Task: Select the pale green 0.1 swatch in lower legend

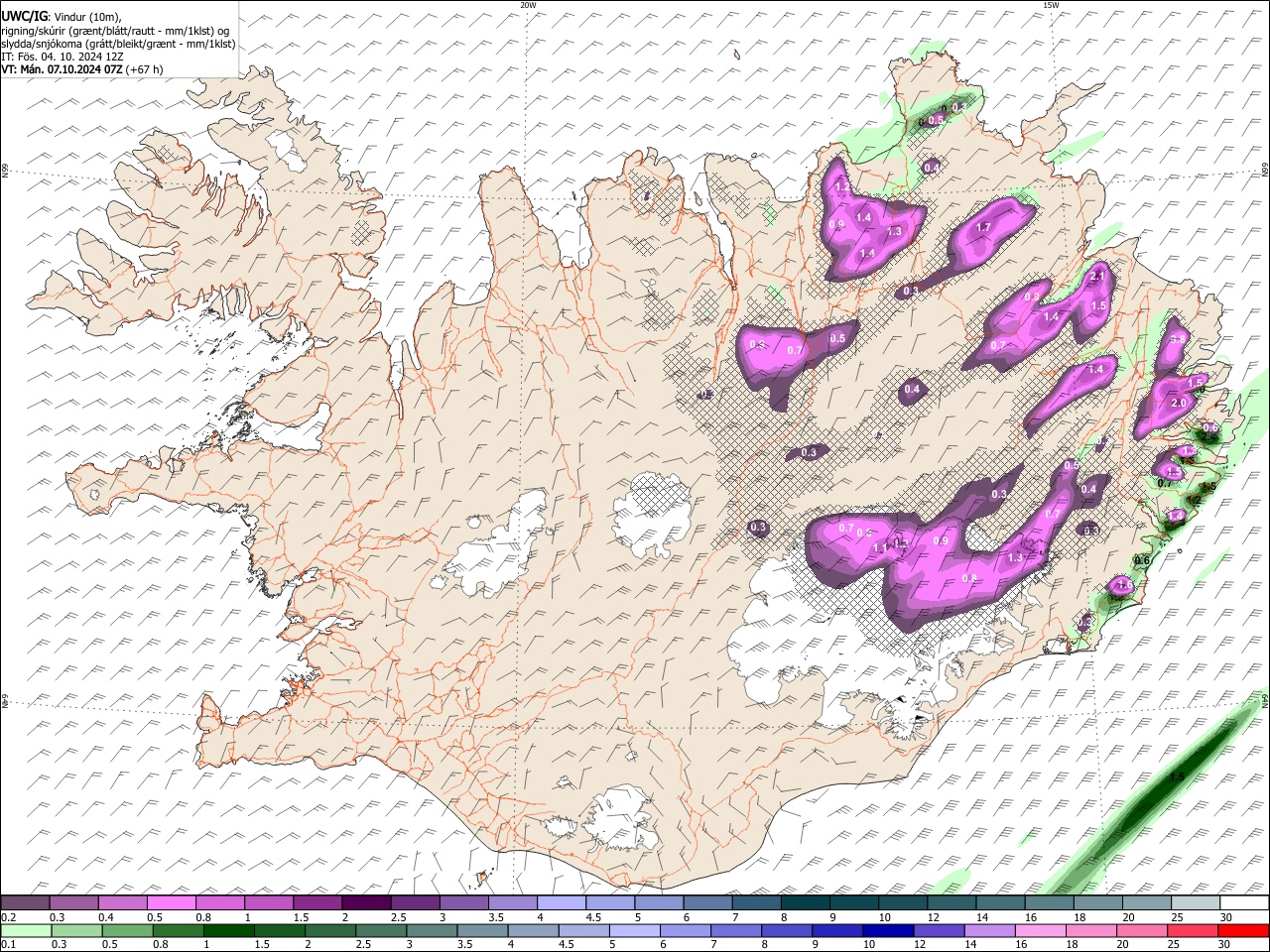Action: [x=27, y=930]
